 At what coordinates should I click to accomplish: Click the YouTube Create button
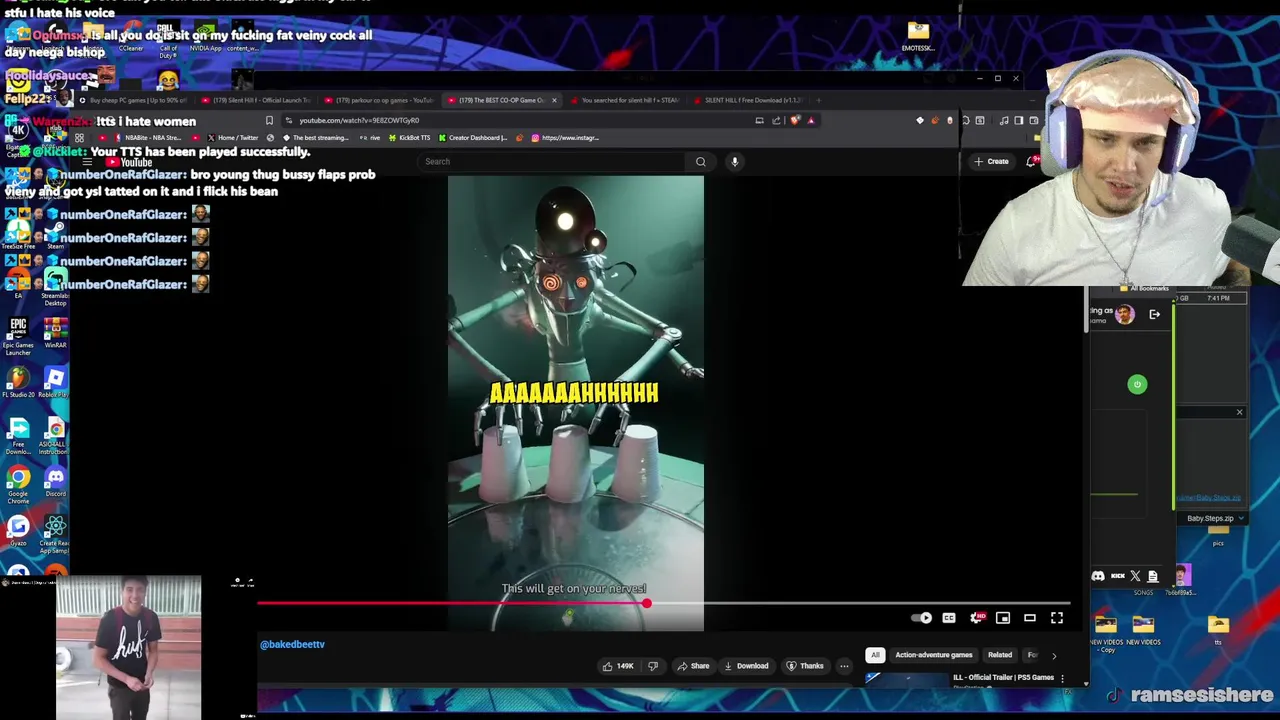tap(991, 161)
